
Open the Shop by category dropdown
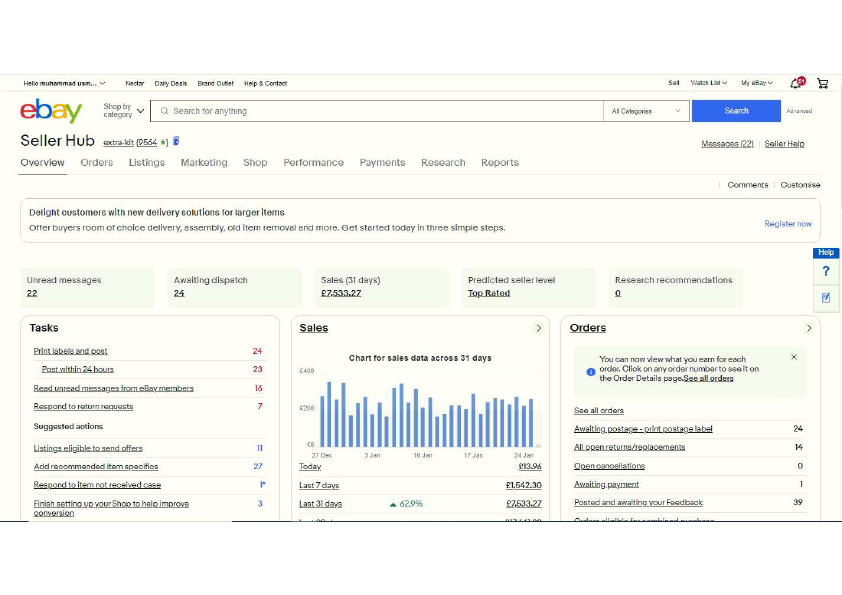(x=124, y=111)
